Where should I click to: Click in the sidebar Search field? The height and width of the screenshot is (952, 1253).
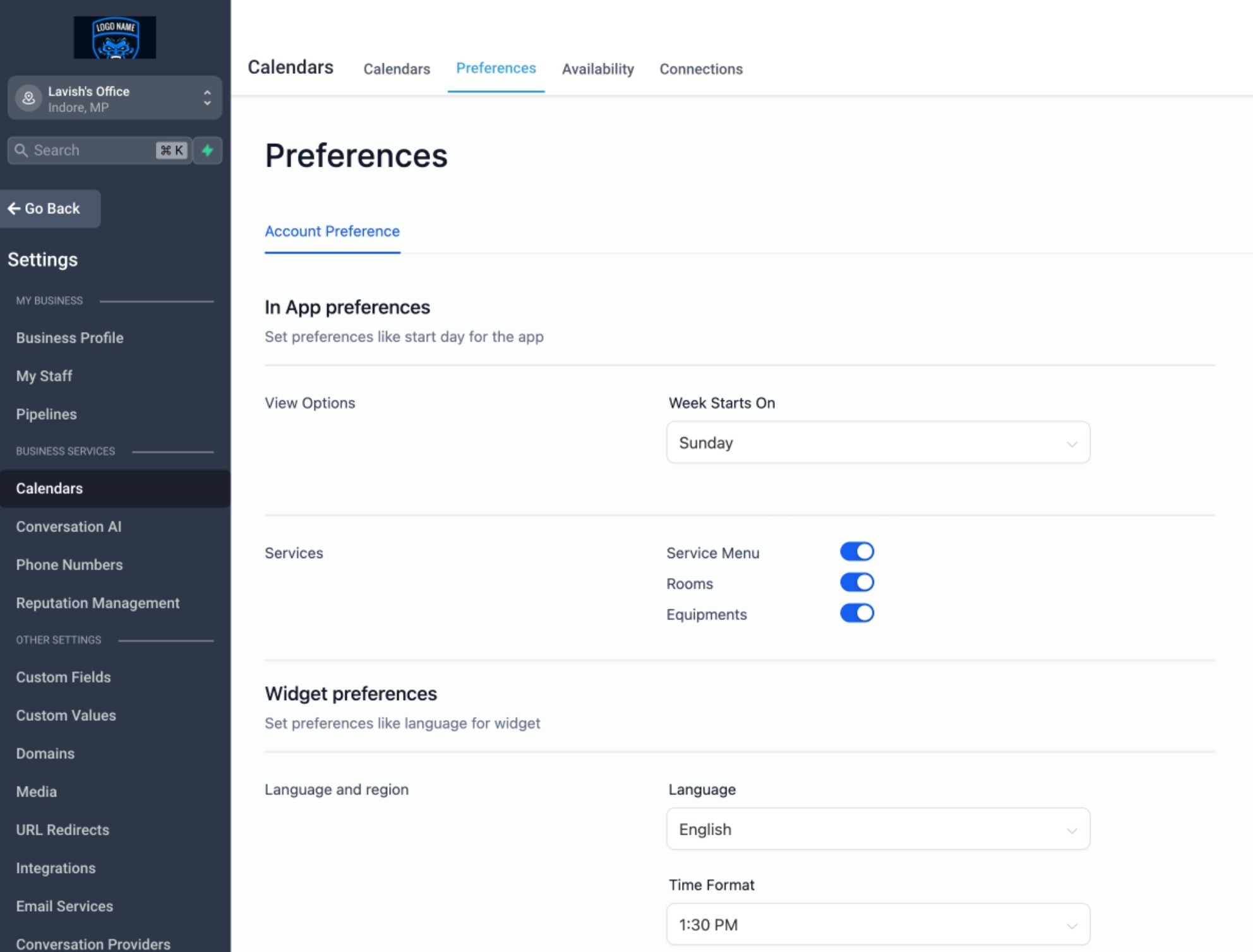(x=88, y=150)
